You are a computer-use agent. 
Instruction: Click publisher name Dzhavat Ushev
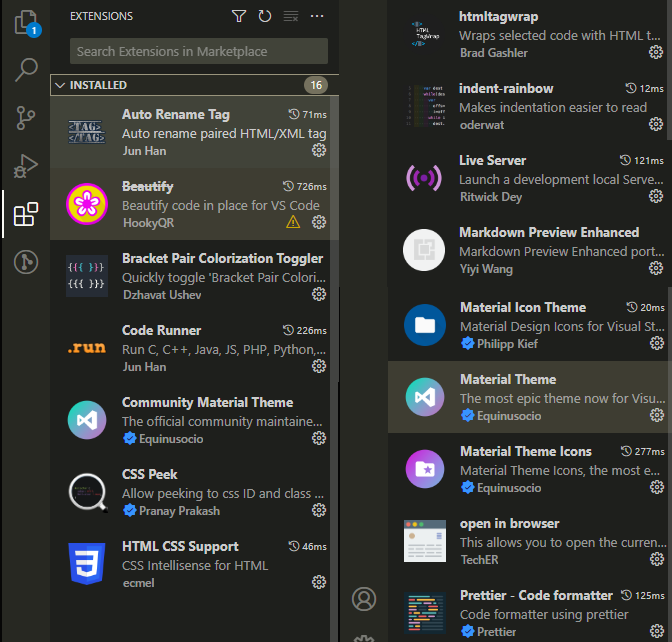click(162, 295)
